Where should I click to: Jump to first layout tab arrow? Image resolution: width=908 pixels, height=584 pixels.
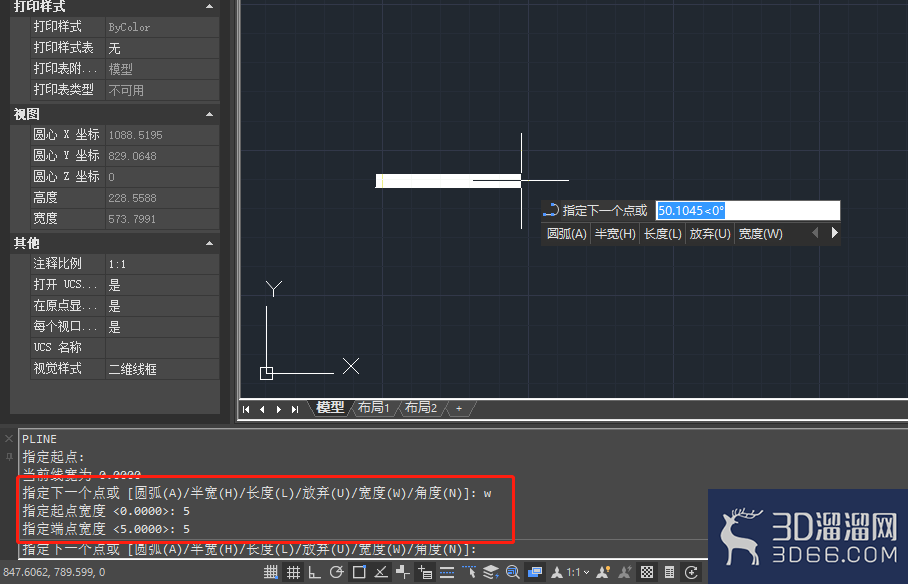point(246,409)
